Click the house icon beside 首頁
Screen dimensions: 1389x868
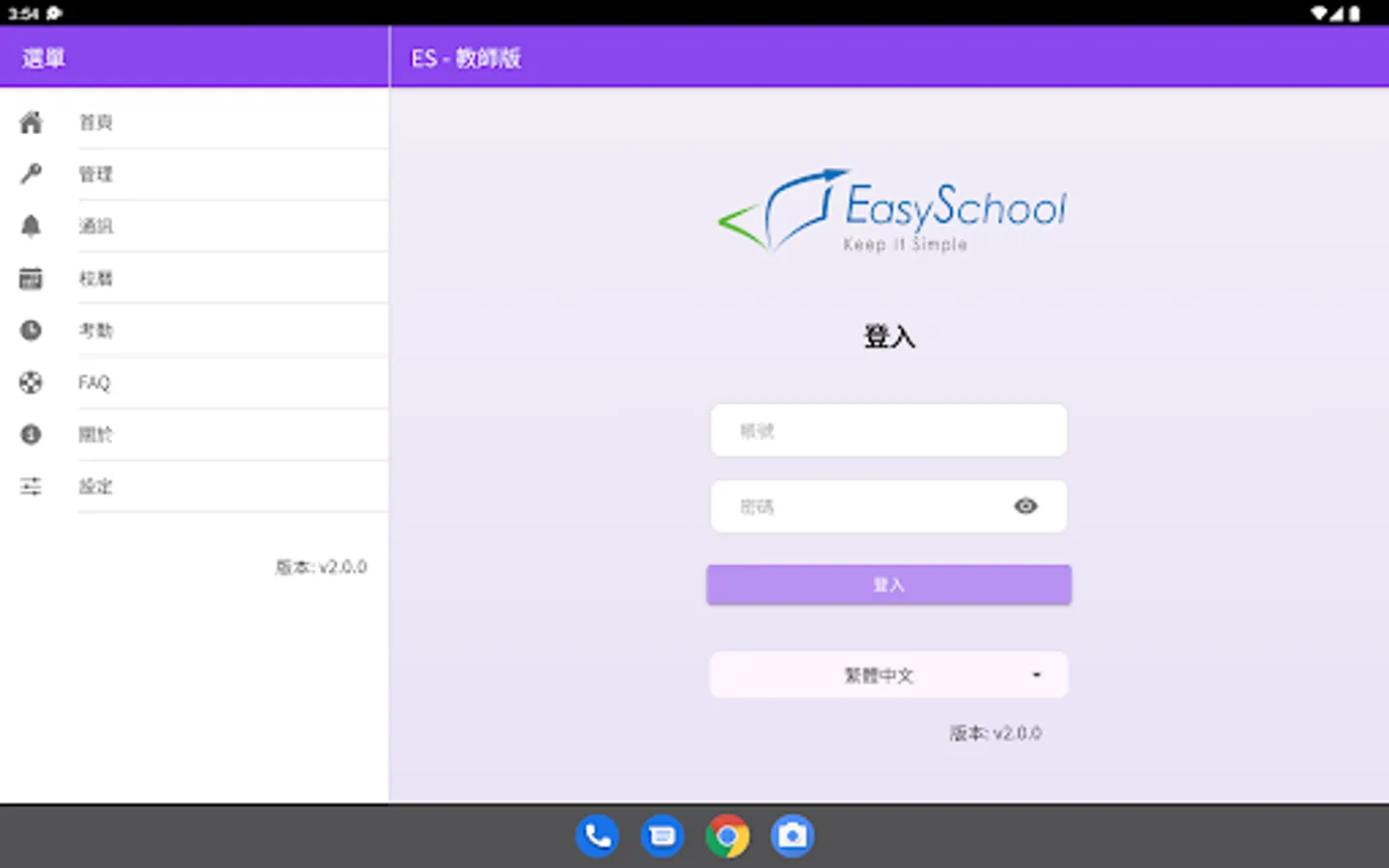[x=31, y=122]
